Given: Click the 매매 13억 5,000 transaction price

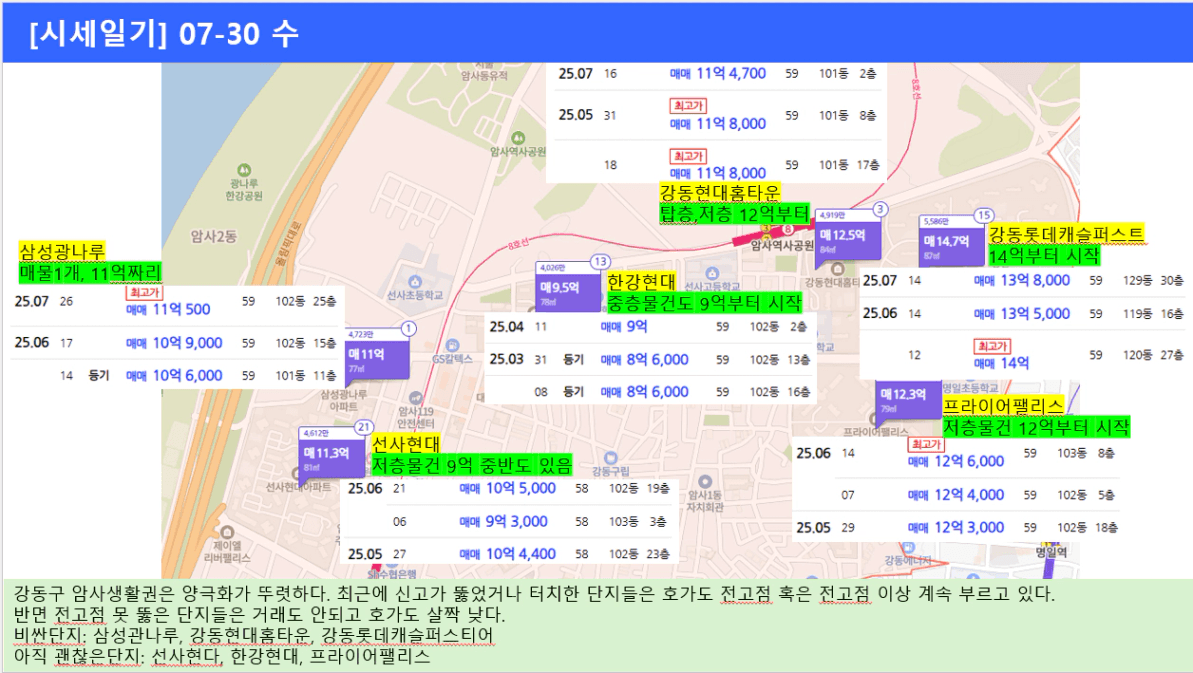Looking at the screenshot, I should 1022,313.
